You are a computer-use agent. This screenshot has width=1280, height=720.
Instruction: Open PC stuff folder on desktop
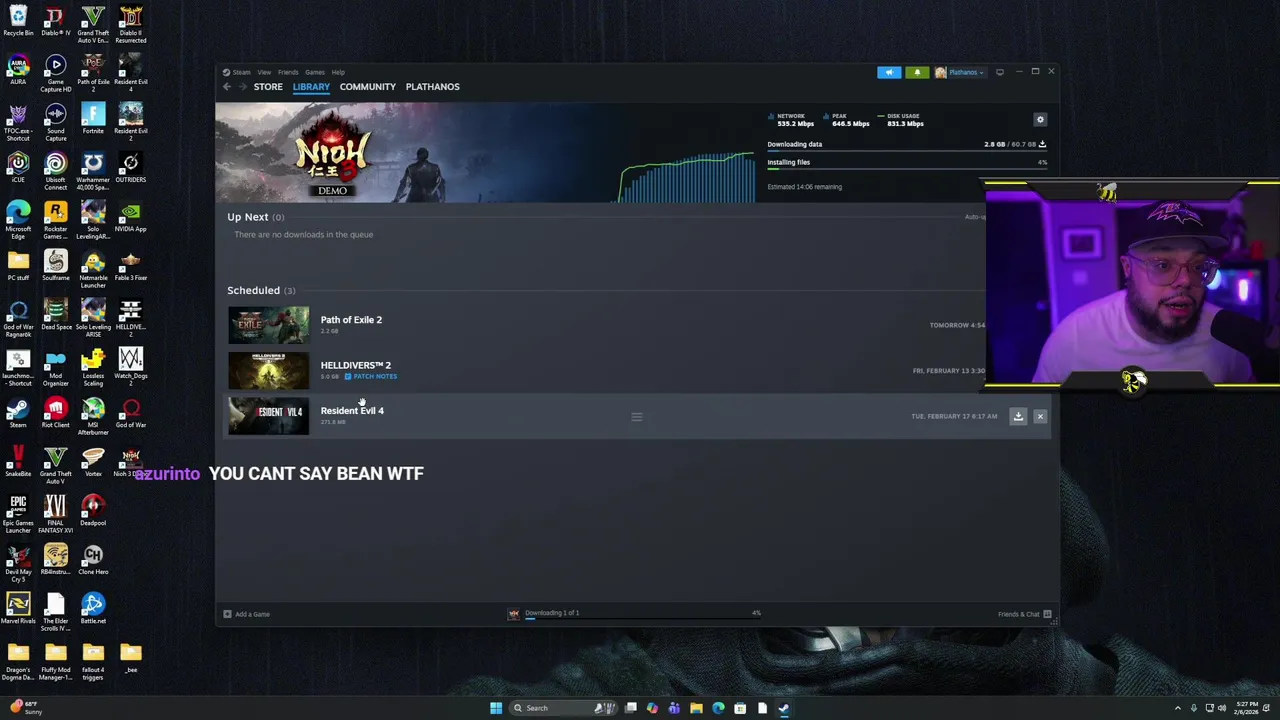(18, 267)
